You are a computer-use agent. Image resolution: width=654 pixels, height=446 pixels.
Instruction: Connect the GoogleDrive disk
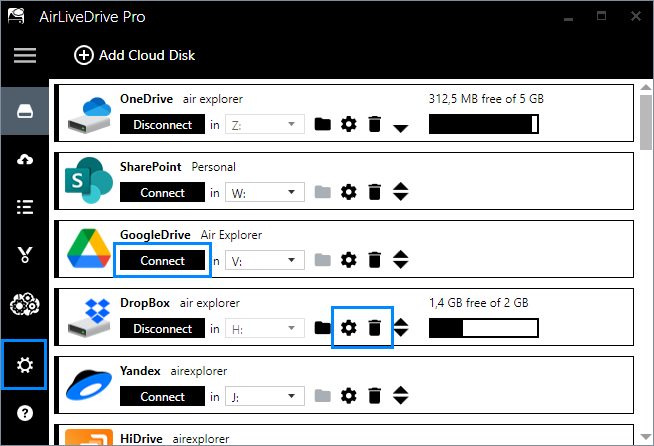[x=162, y=260]
